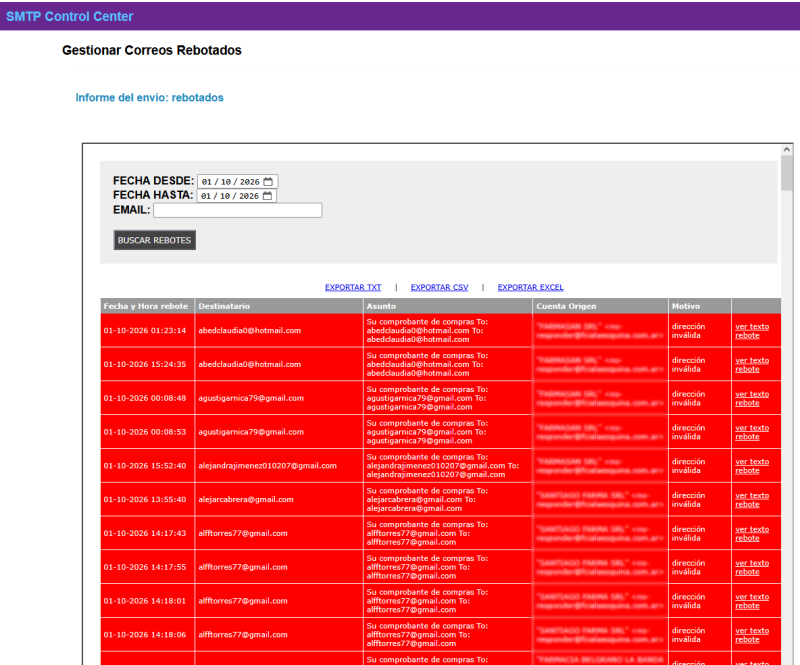Open ver texto rebote for 13:55:40 row
The width and height of the screenshot is (800, 665).
(x=752, y=500)
